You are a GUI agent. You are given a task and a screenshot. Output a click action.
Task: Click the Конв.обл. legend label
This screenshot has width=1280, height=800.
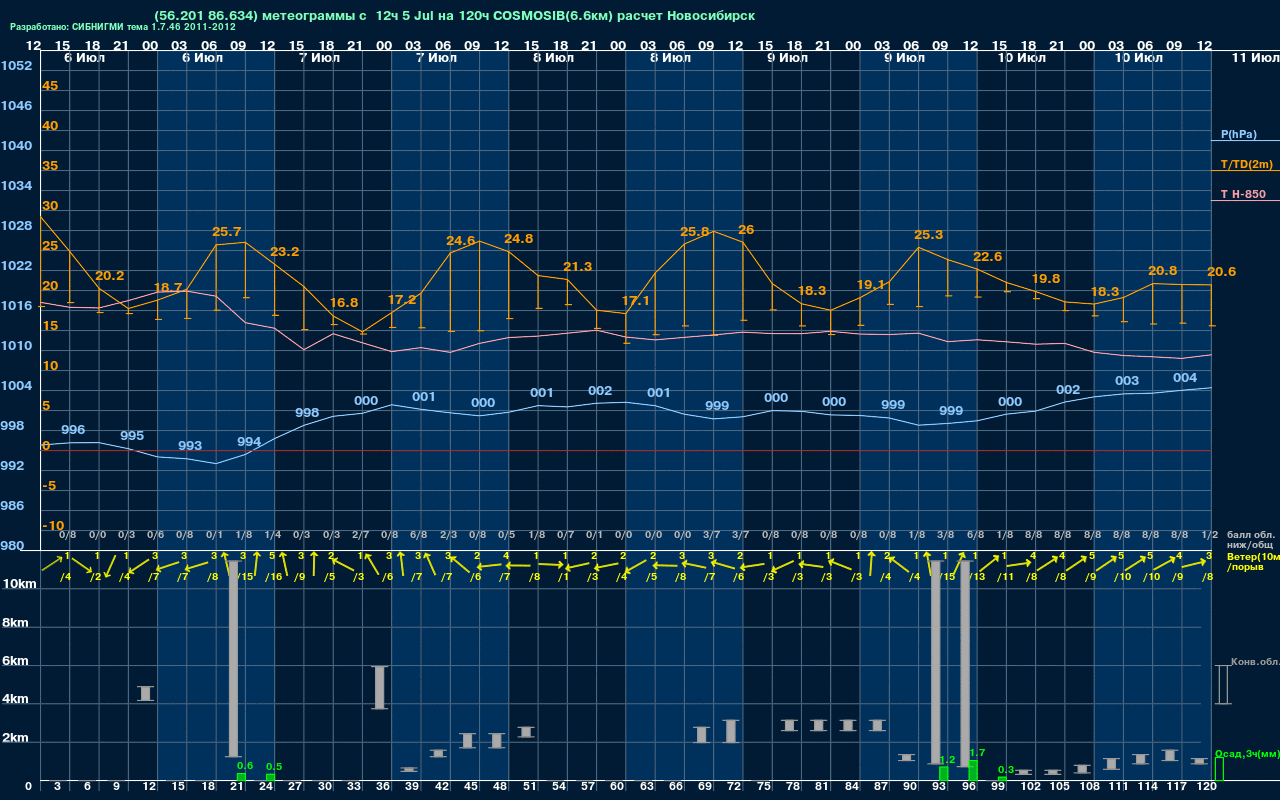(1255, 662)
